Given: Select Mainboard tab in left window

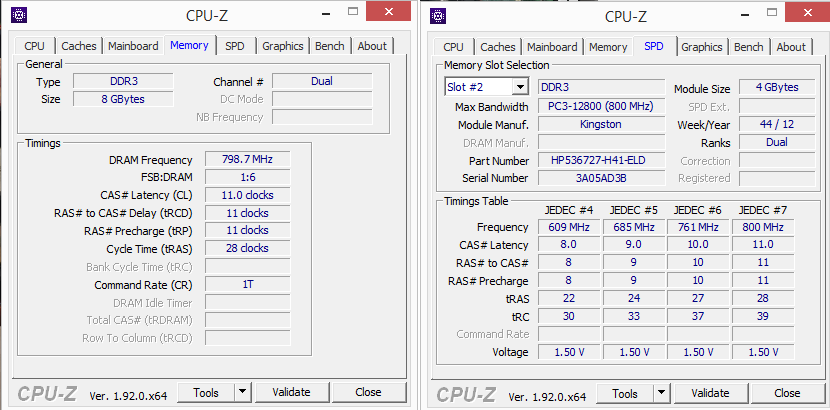Looking at the screenshot, I should tap(133, 46).
